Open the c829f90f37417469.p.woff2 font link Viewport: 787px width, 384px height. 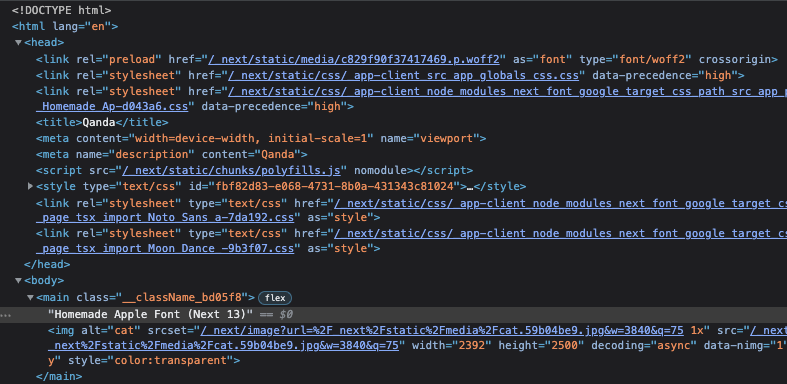[x=354, y=60]
